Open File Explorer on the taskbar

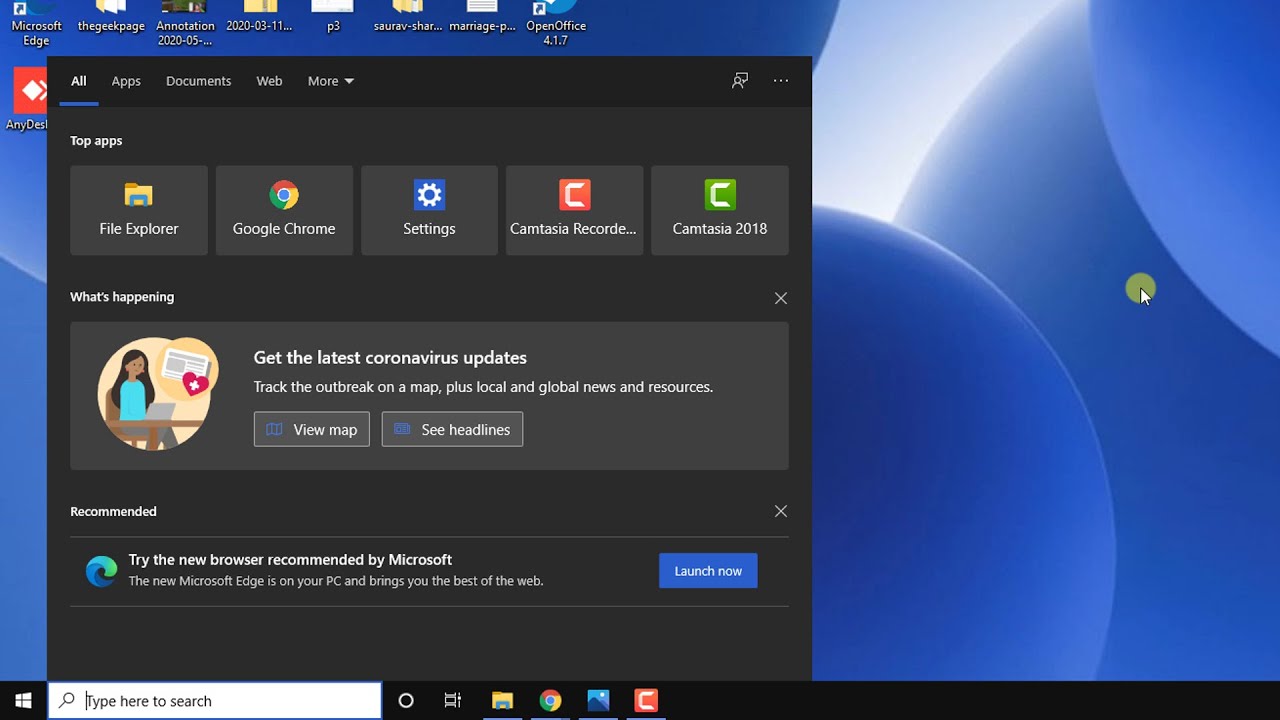502,700
